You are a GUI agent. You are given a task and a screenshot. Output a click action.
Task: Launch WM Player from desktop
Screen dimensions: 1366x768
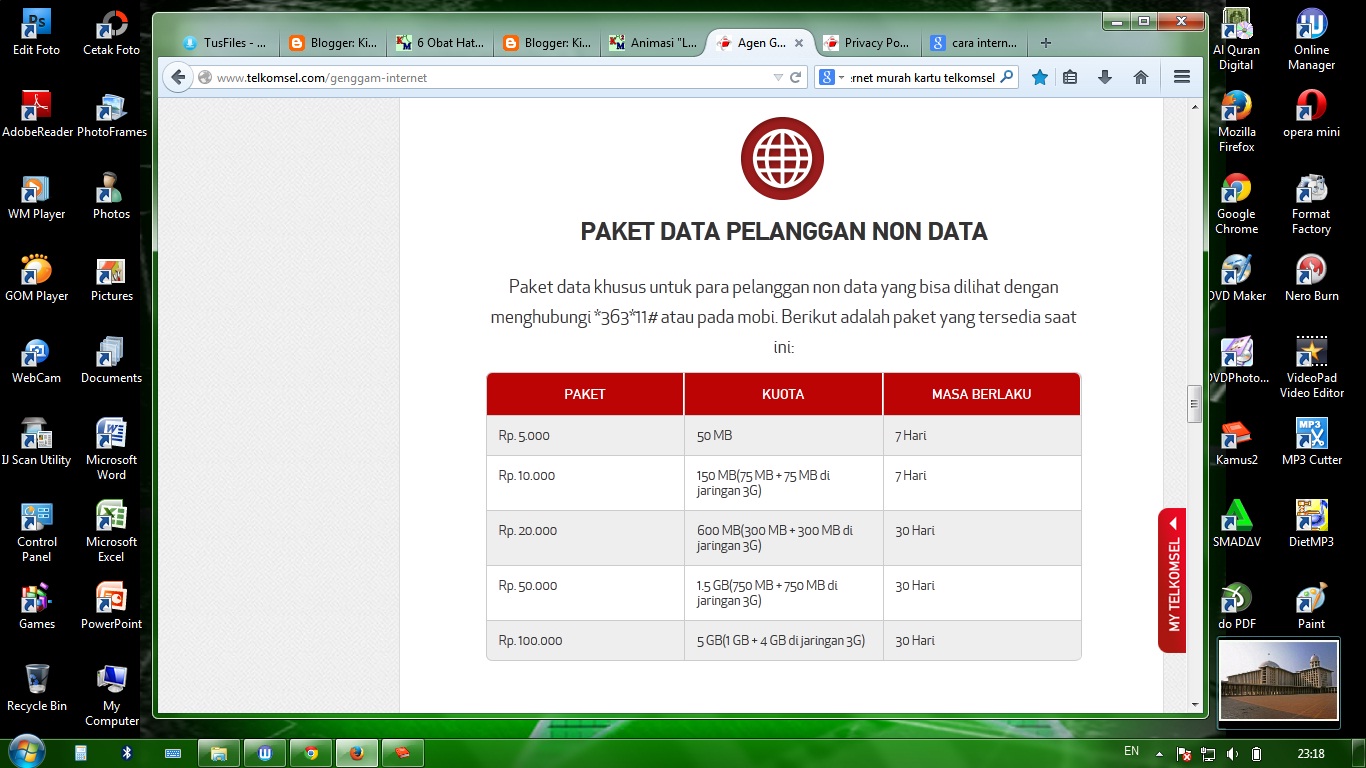36,196
